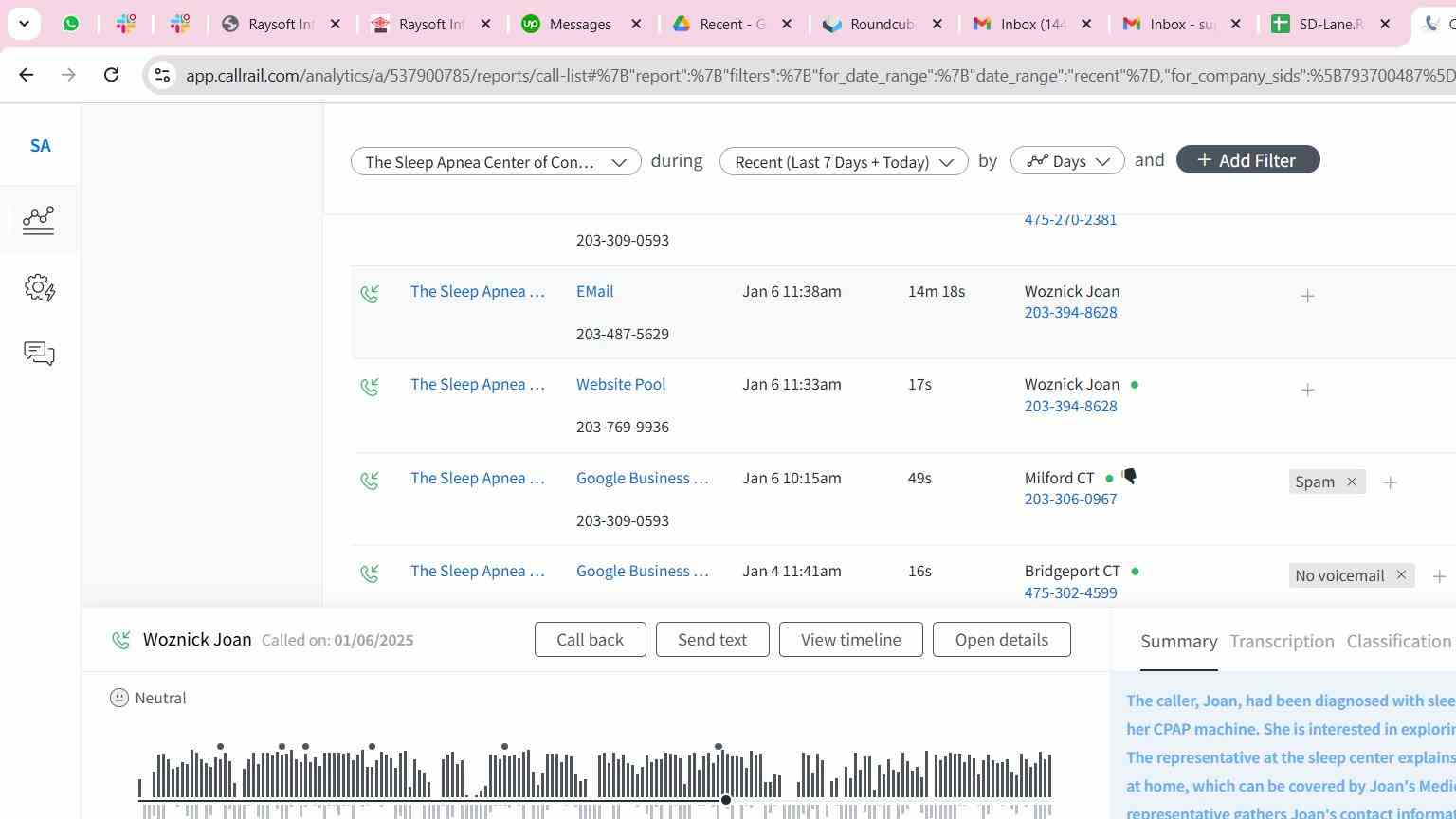This screenshot has width=1456, height=819.
Task: Click the Send text button
Action: [x=712, y=640]
